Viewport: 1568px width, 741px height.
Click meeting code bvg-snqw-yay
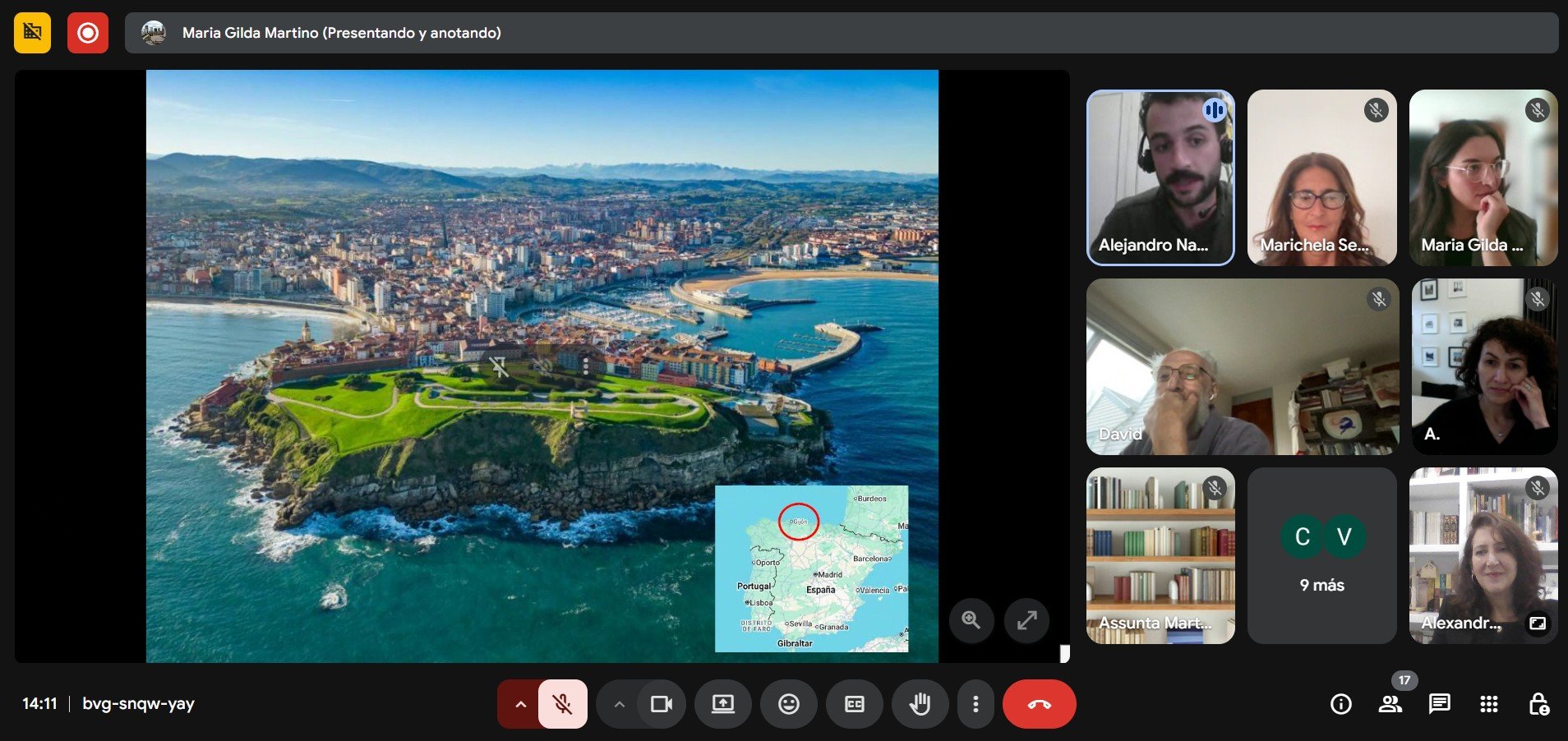pyautogui.click(x=138, y=704)
